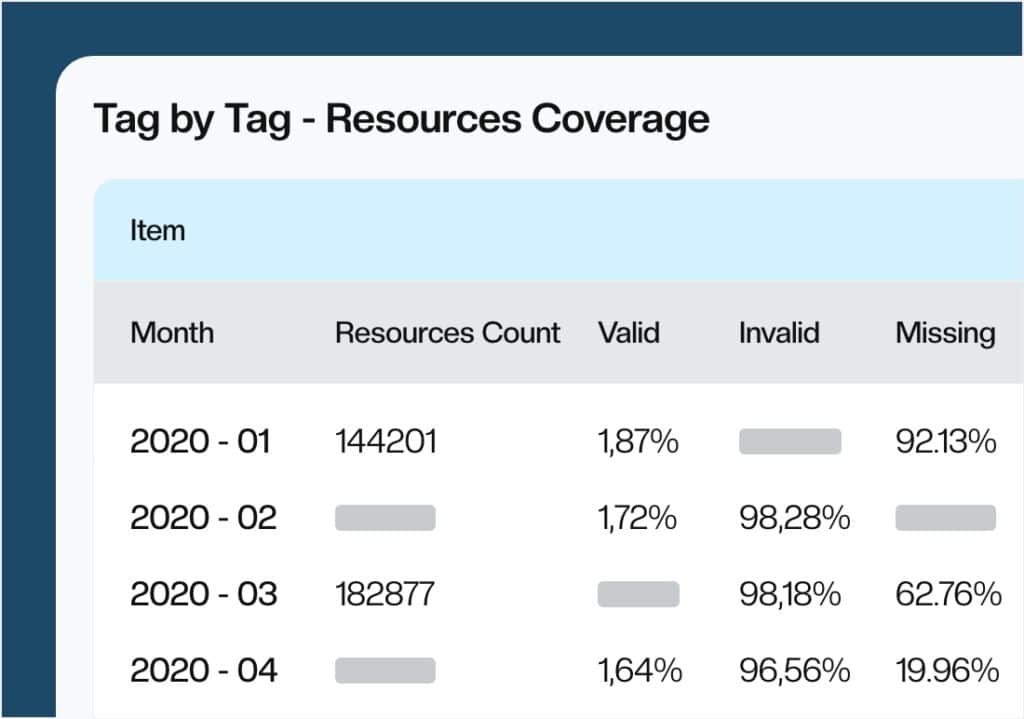1024x719 pixels.
Task: Sort by the "Resources Count" column header
Action: (x=447, y=333)
